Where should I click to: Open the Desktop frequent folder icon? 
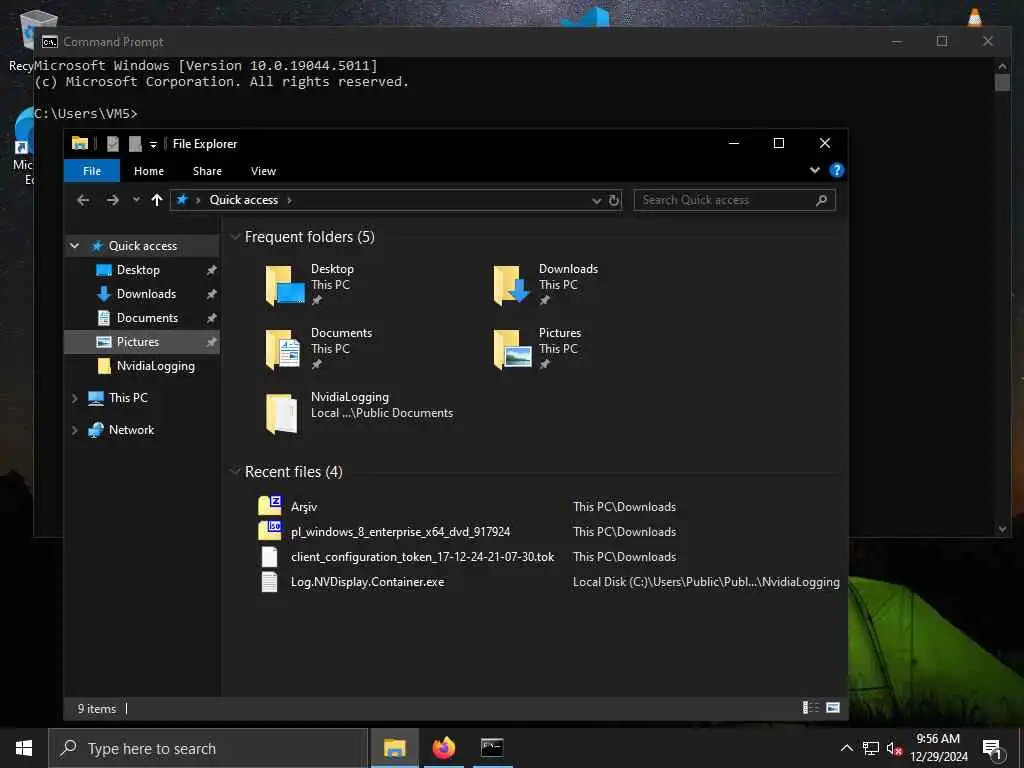click(285, 285)
